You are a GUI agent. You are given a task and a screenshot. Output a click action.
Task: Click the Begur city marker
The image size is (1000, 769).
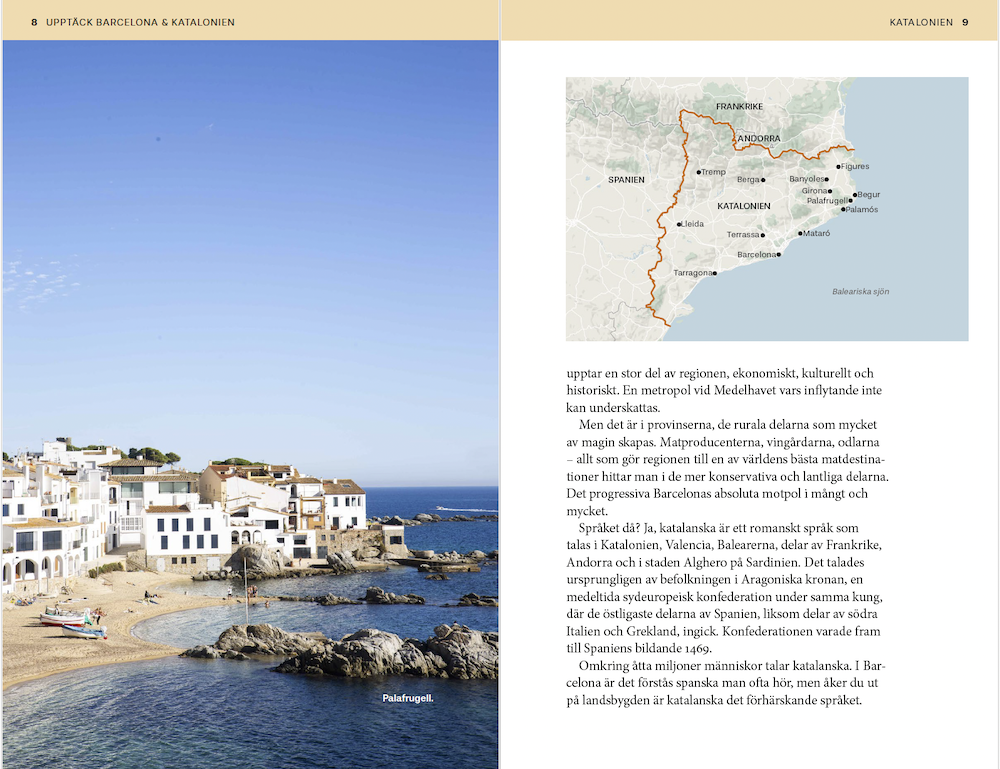point(855,195)
